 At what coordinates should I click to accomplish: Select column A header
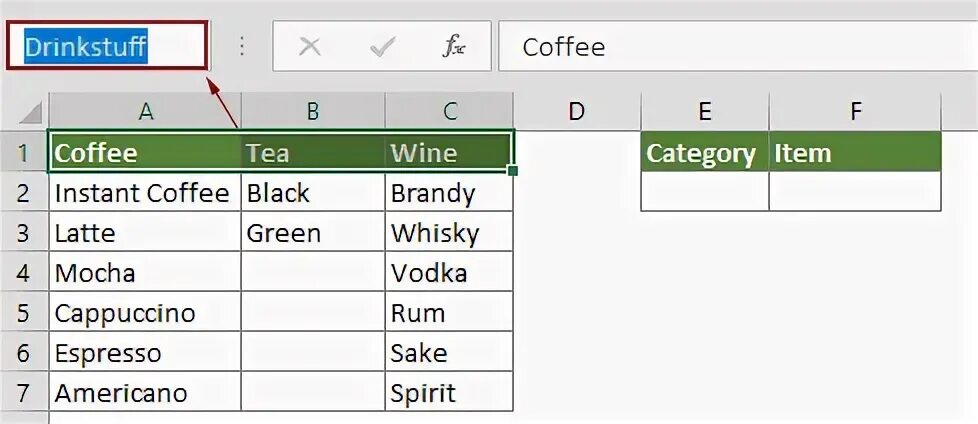[145, 111]
